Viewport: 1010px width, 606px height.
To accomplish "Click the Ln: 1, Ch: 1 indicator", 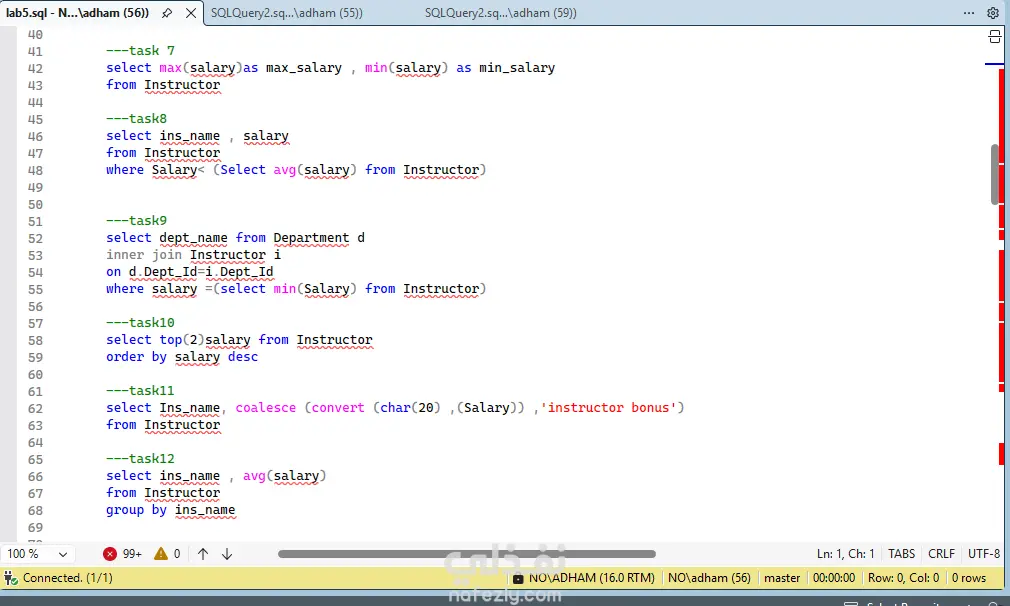I will 845,554.
